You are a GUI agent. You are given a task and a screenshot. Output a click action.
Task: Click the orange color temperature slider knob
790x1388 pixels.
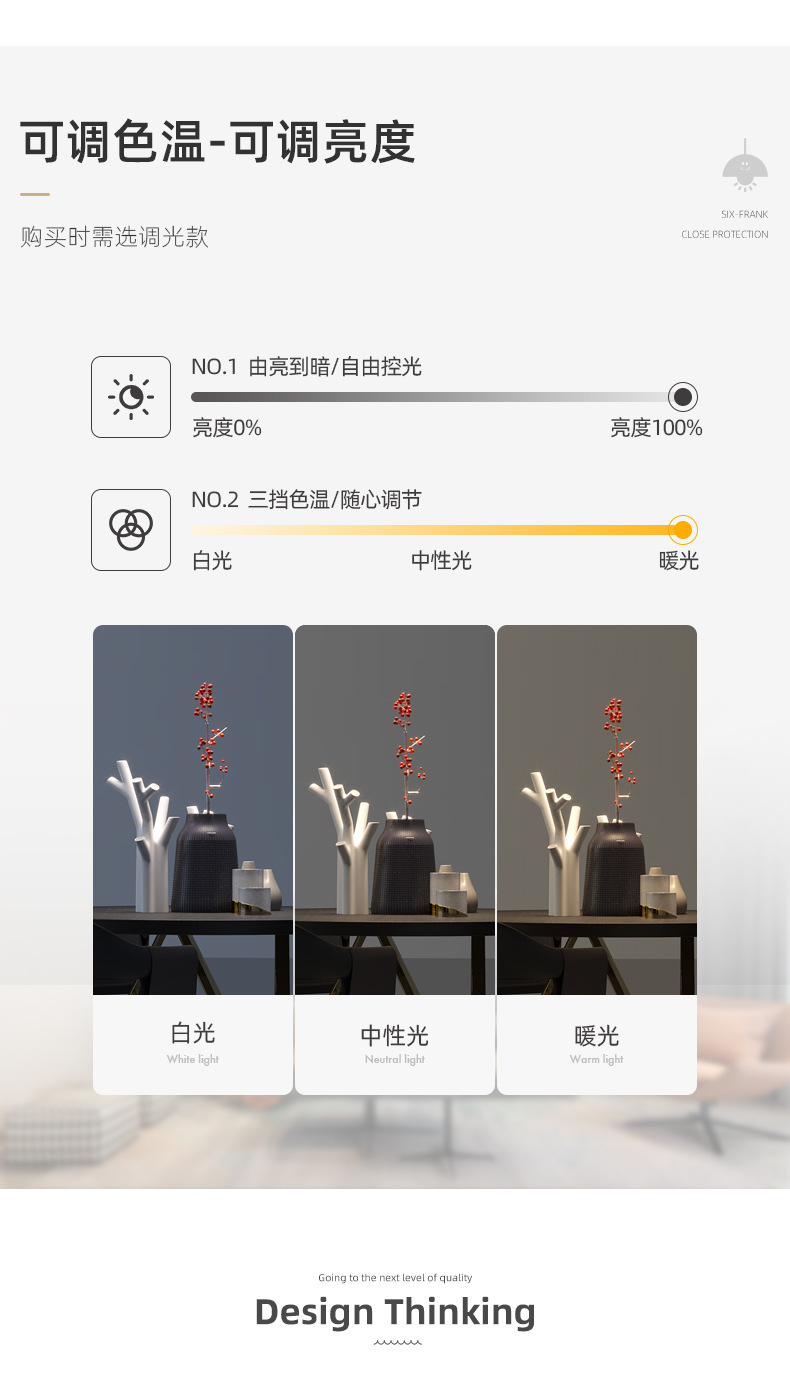[x=683, y=530]
